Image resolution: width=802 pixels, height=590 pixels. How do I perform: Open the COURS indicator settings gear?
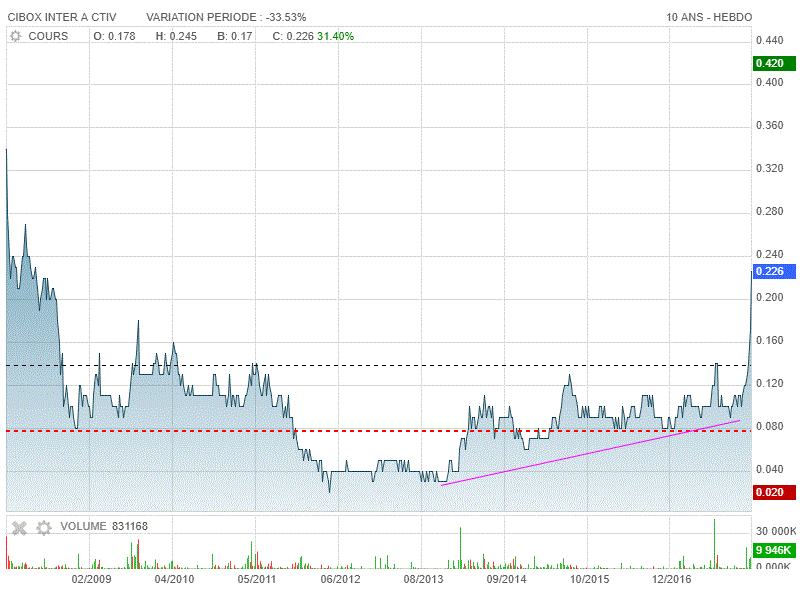[x=16, y=36]
